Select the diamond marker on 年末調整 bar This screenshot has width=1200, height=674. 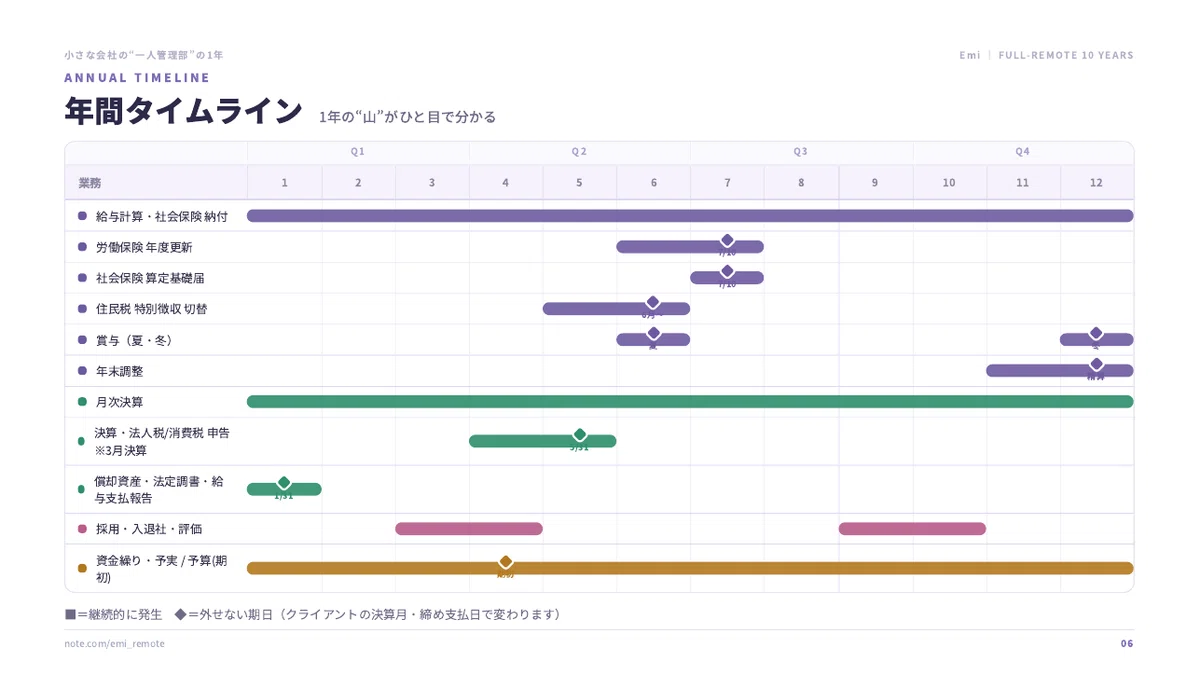pyautogui.click(x=1096, y=365)
